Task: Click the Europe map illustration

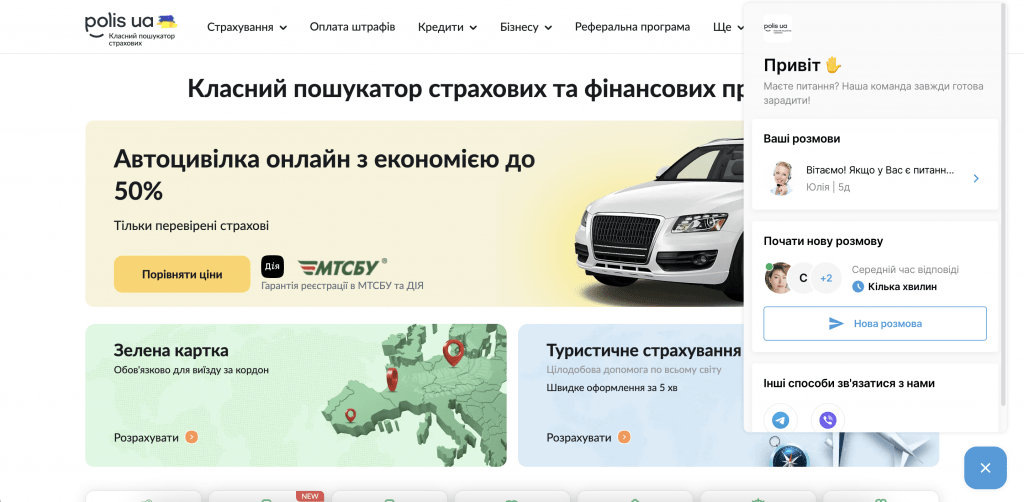Action: (x=415, y=397)
